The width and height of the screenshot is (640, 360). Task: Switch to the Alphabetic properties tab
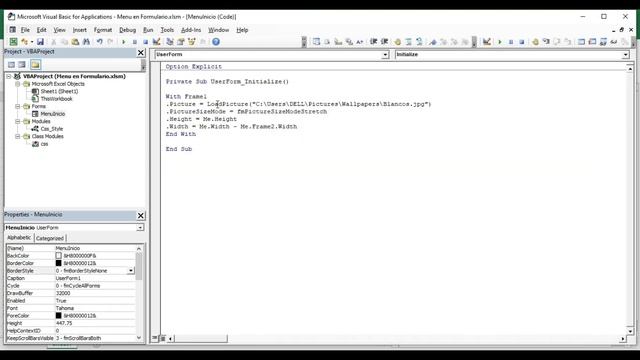[x=19, y=238]
